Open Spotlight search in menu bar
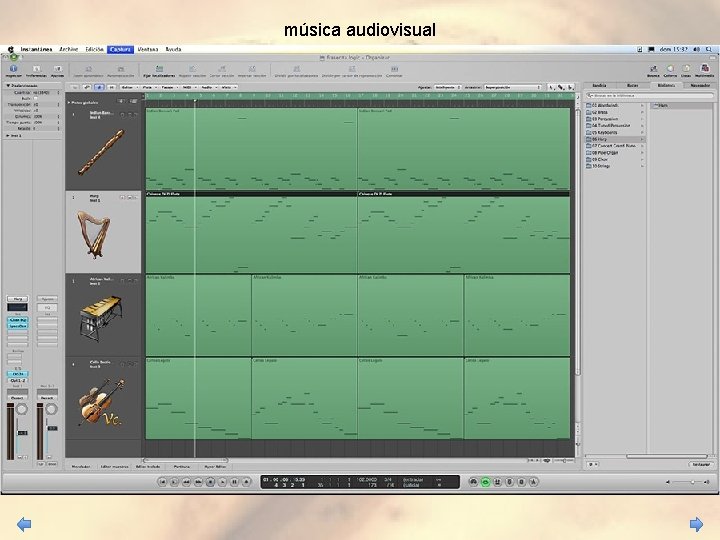 [709, 49]
